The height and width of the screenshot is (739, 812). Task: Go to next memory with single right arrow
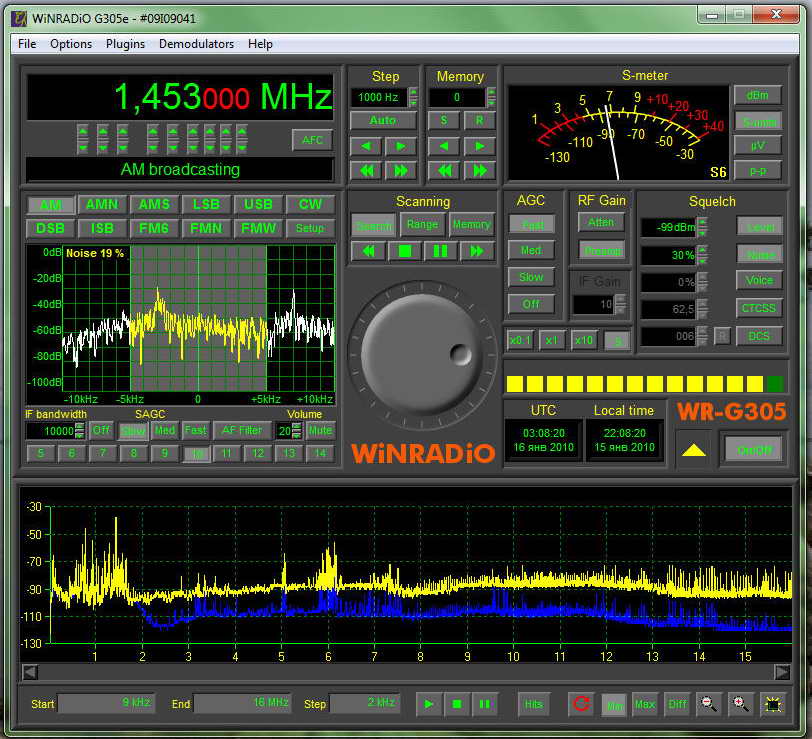[480, 147]
